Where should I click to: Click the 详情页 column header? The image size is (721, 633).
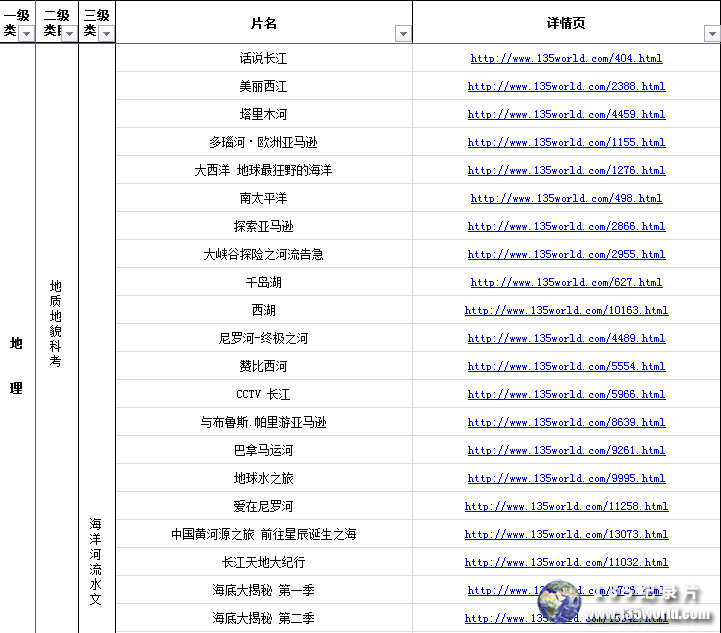pyautogui.click(x=566, y=23)
